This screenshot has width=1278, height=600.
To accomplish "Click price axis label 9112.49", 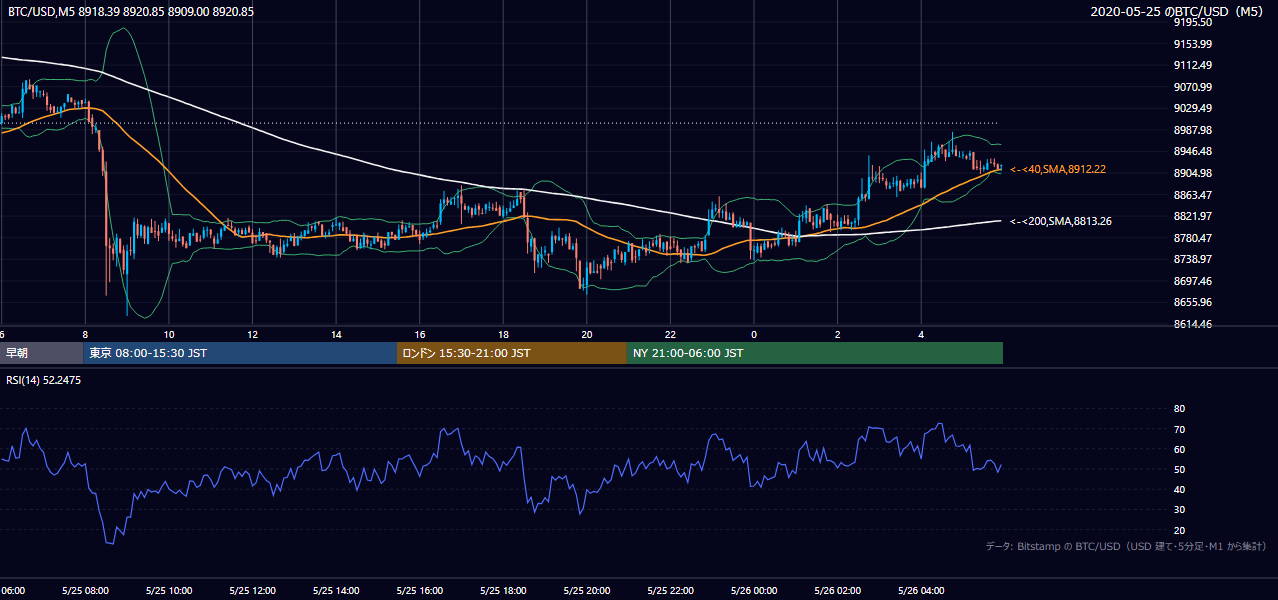I will point(1194,65).
